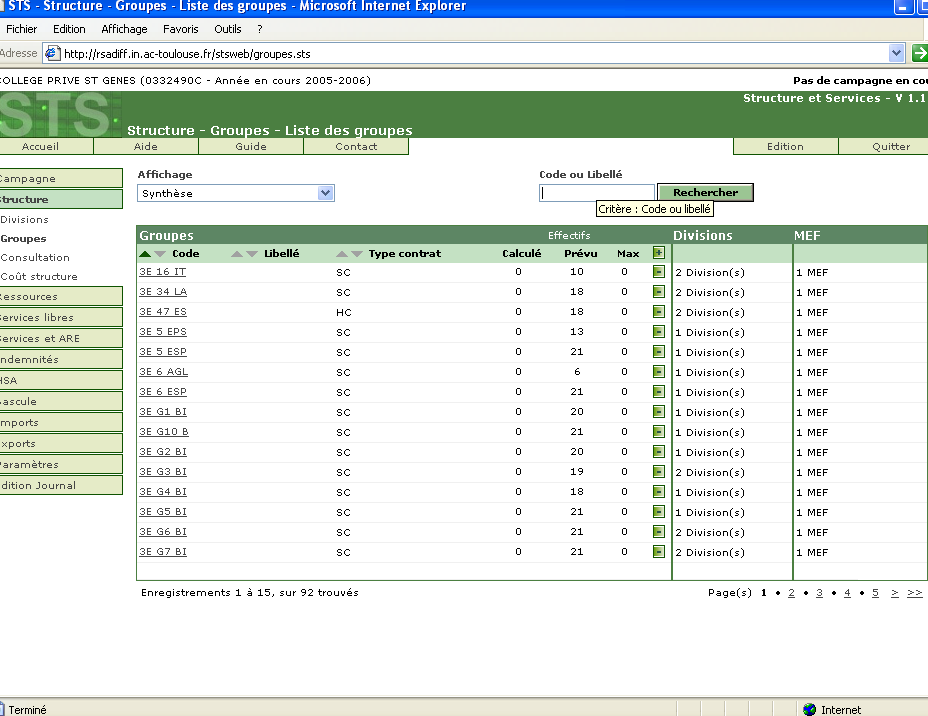Open the Campagne sidebar section
928x716 pixels.
click(60, 178)
